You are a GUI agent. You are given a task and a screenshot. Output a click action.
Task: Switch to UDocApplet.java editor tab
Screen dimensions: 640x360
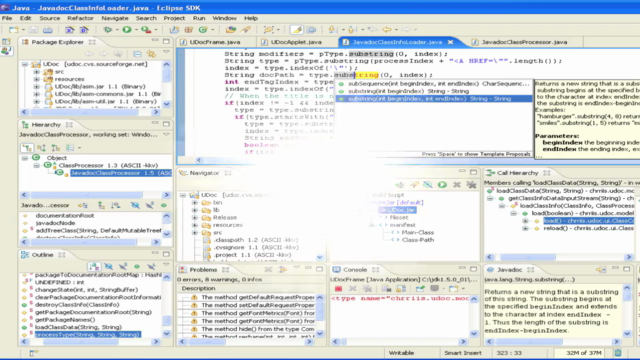[x=297, y=42]
